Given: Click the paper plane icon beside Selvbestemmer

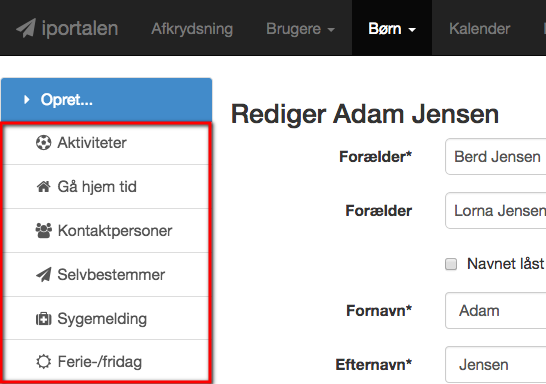Looking at the screenshot, I should pos(44,275).
